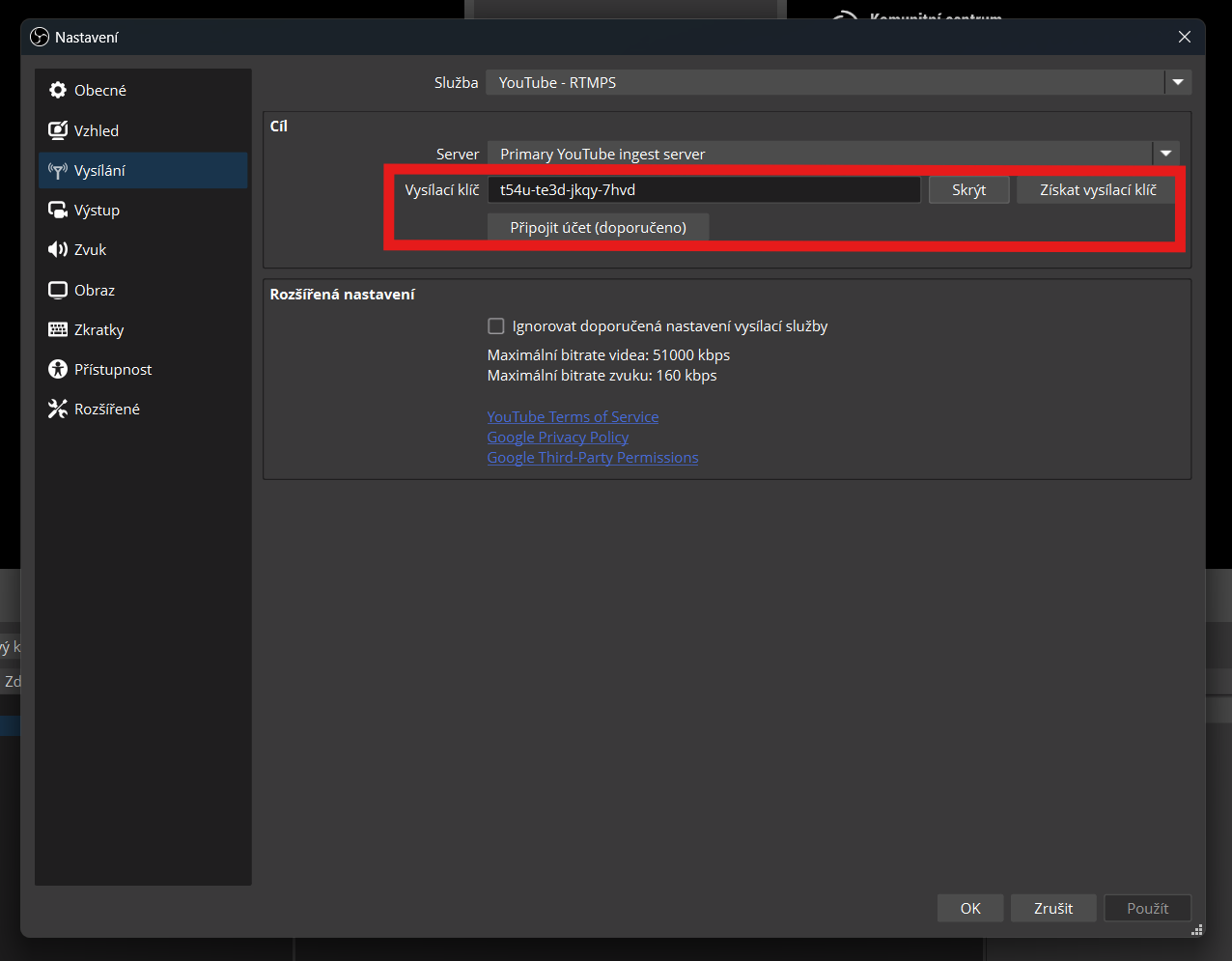
Task: Select the Obraz monitor icon
Action: 58,290
